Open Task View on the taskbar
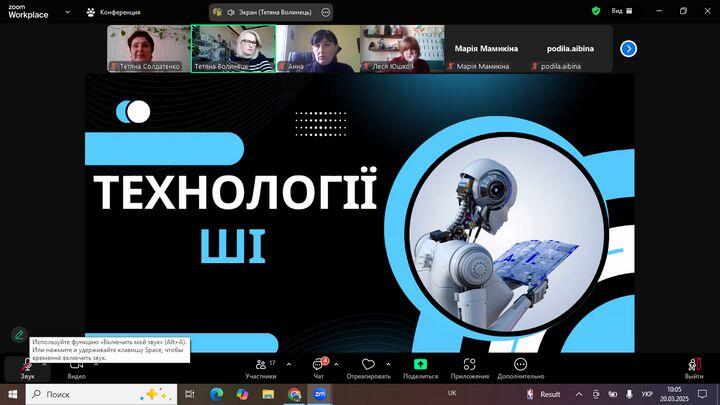 click(x=189, y=394)
